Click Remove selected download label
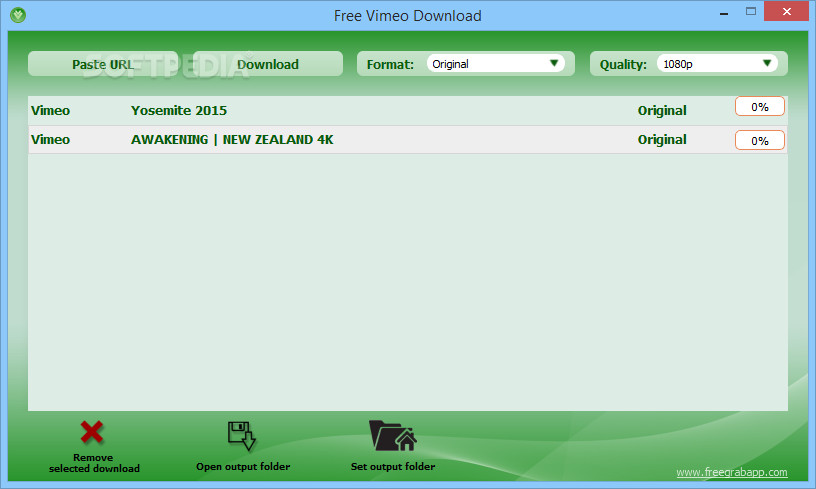The image size is (816, 489). [x=94, y=462]
